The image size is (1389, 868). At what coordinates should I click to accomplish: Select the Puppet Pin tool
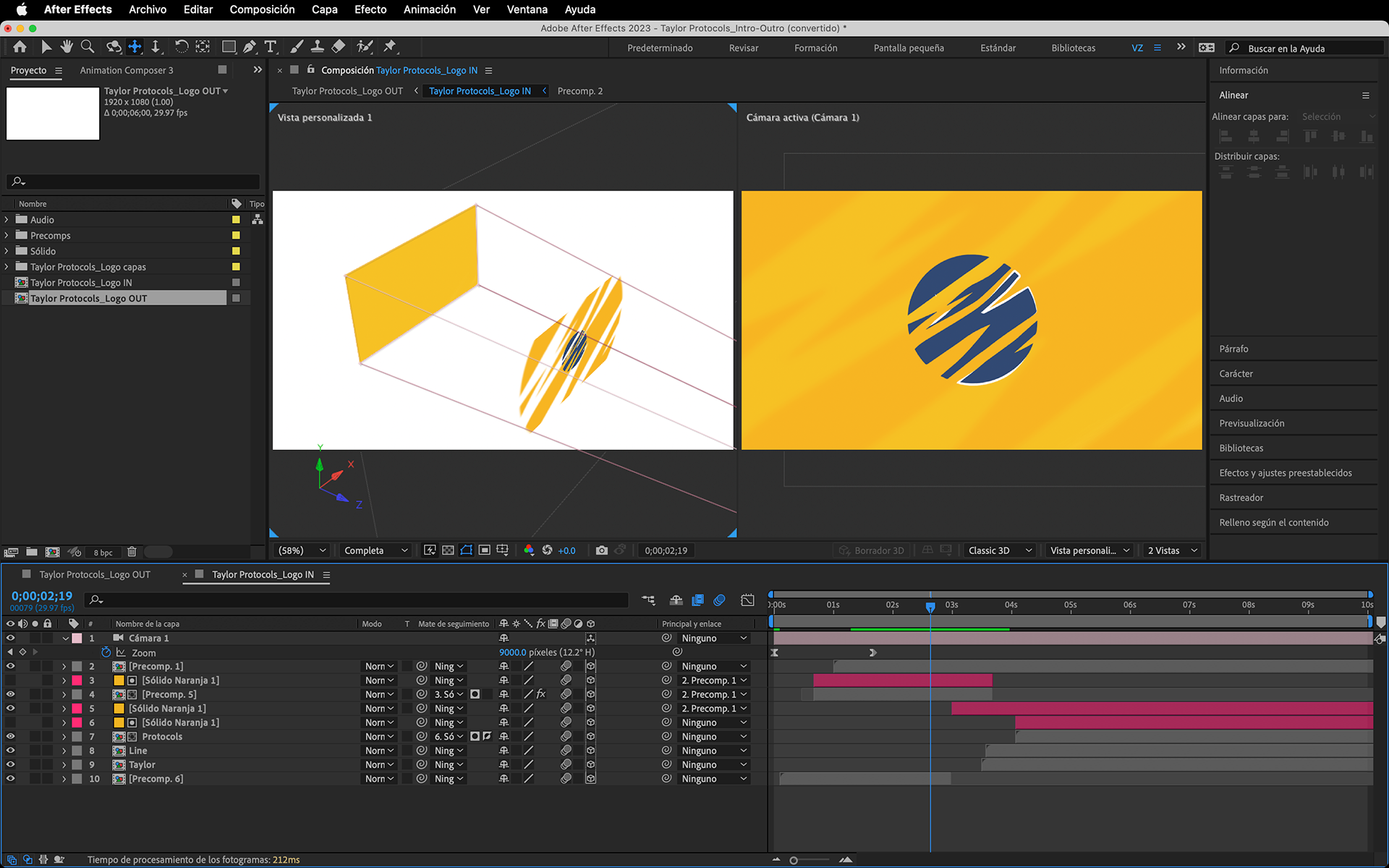[390, 47]
